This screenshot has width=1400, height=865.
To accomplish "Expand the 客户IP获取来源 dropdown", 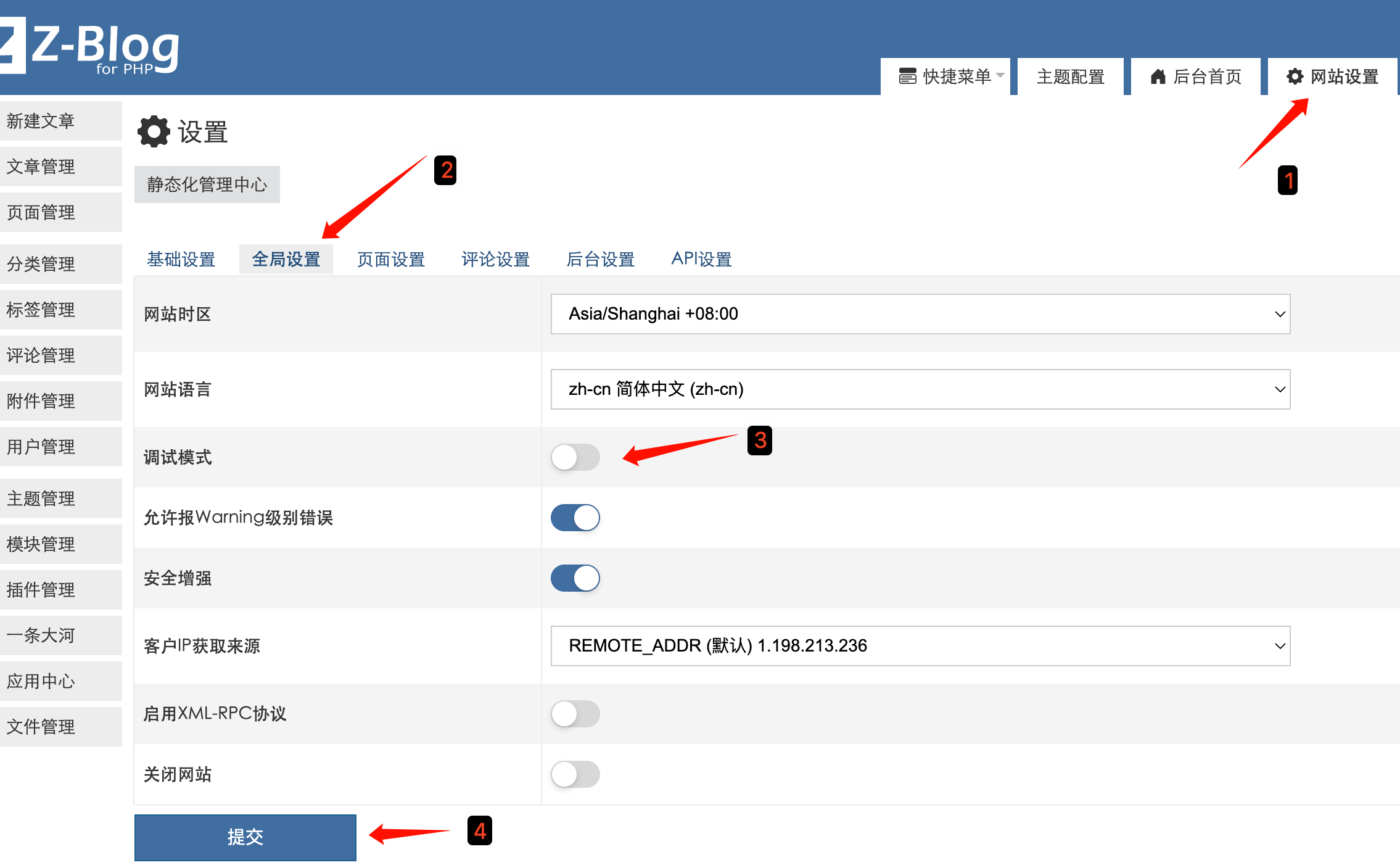I will point(919,646).
